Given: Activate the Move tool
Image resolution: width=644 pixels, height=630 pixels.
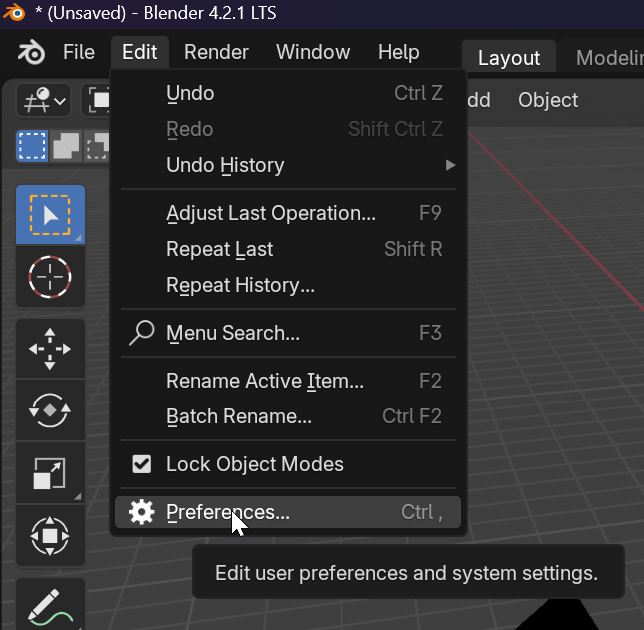Looking at the screenshot, I should 50,349.
